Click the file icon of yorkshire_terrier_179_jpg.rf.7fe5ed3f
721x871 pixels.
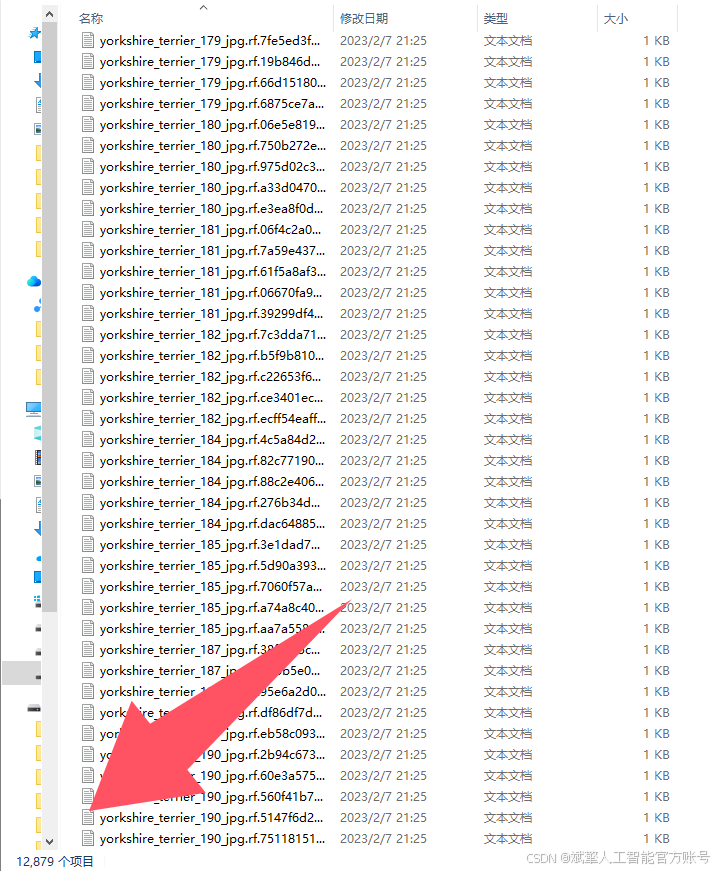[x=88, y=41]
